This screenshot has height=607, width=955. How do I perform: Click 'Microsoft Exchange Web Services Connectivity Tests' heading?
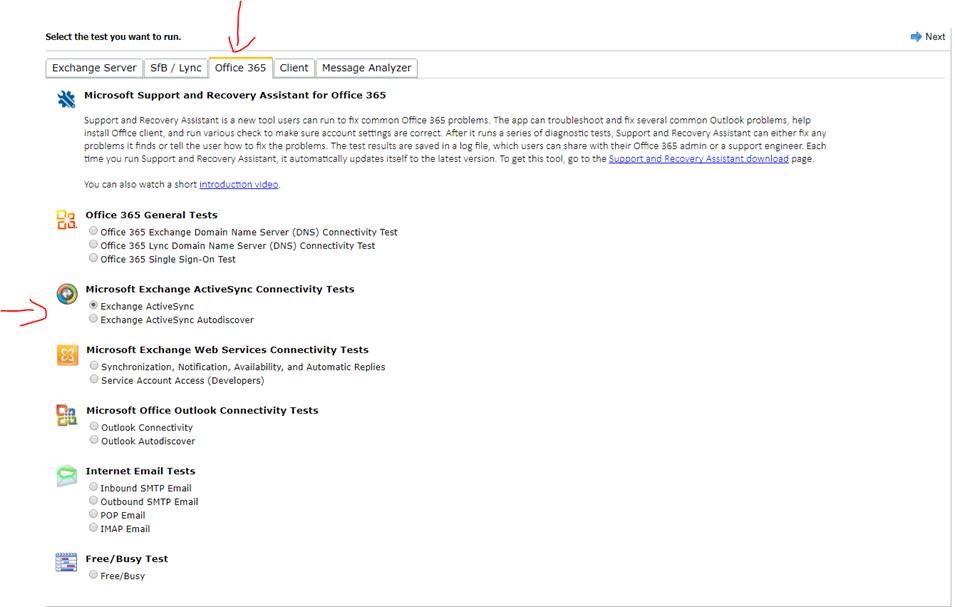click(x=227, y=350)
